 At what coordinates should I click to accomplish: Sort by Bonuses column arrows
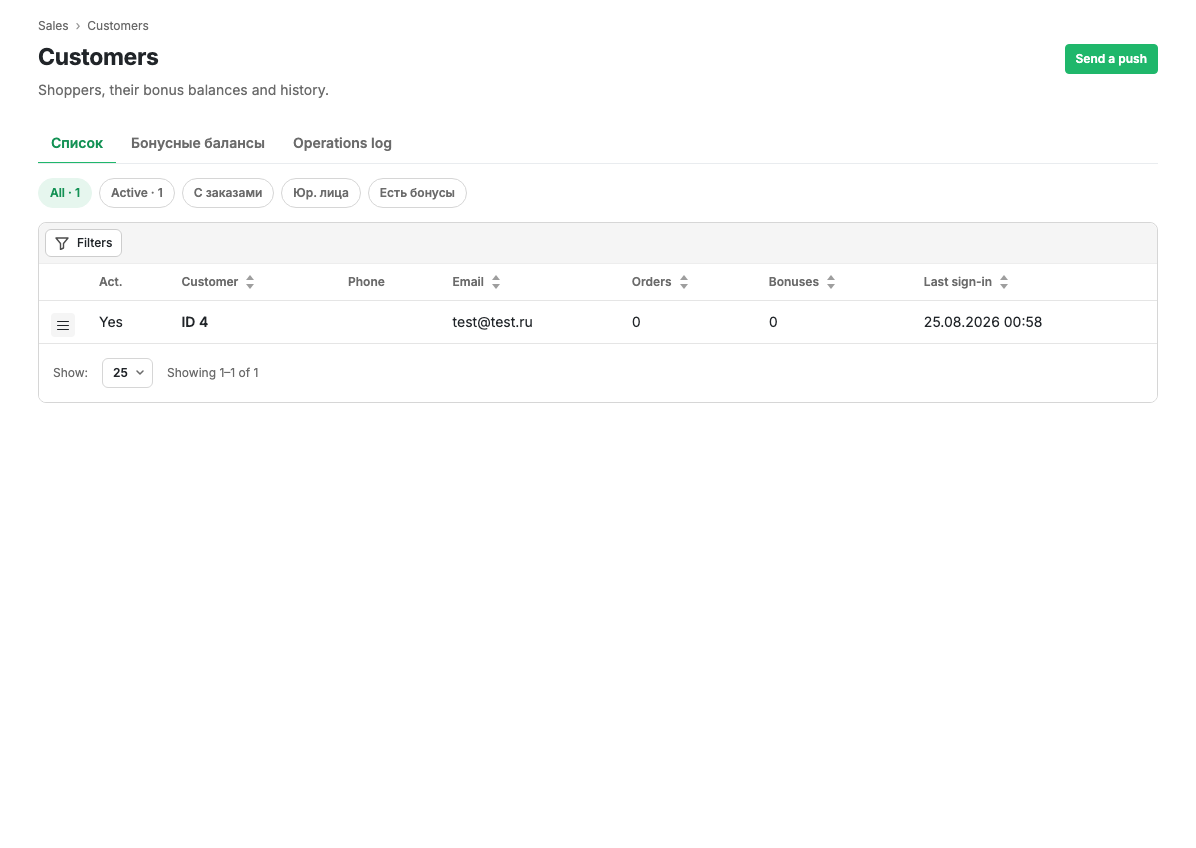click(x=831, y=282)
